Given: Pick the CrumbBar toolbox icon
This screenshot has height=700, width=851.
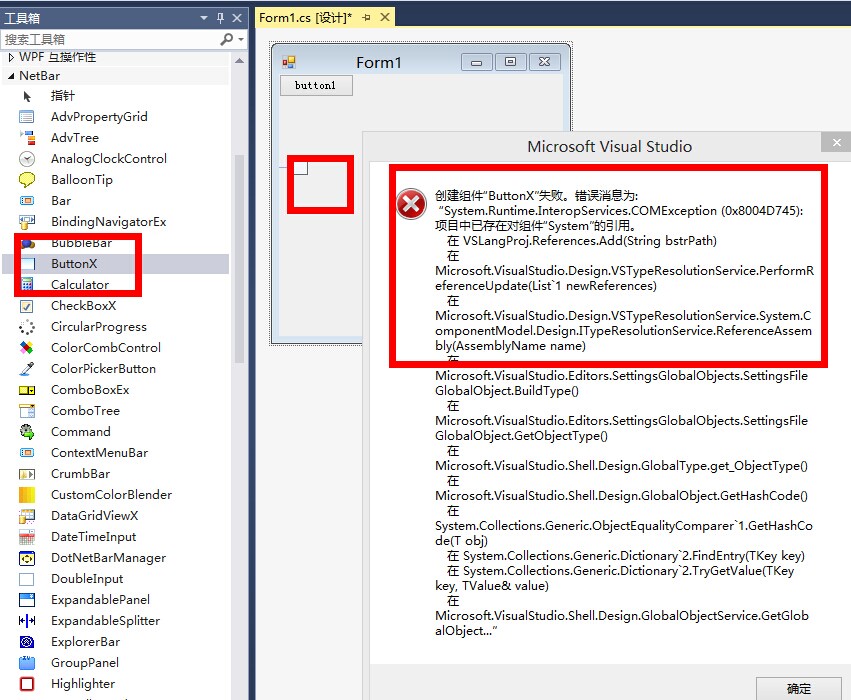Looking at the screenshot, I should tap(27, 474).
